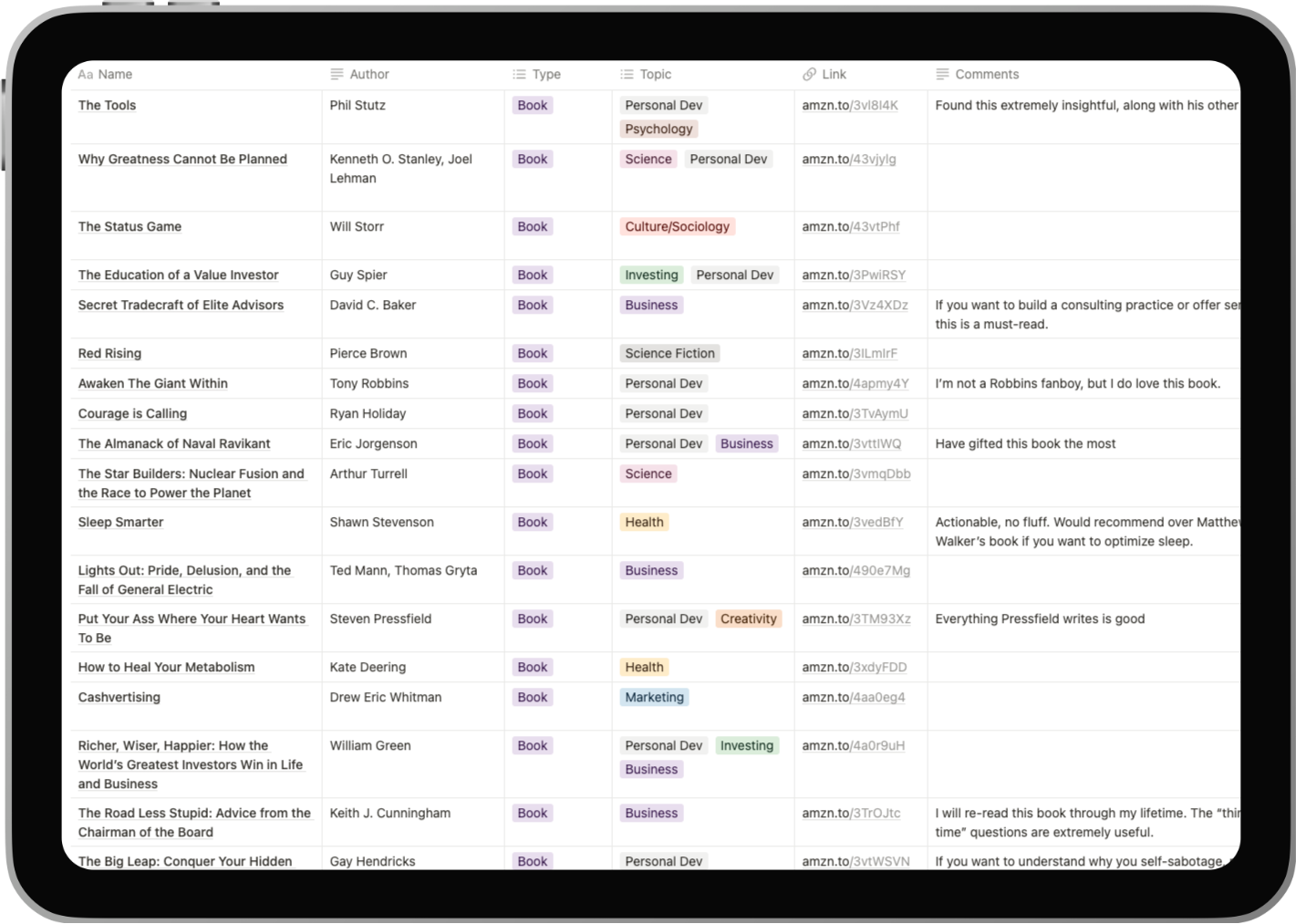The image size is (1296, 924).
Task: Open the Topic column header menu
Action: pos(655,75)
